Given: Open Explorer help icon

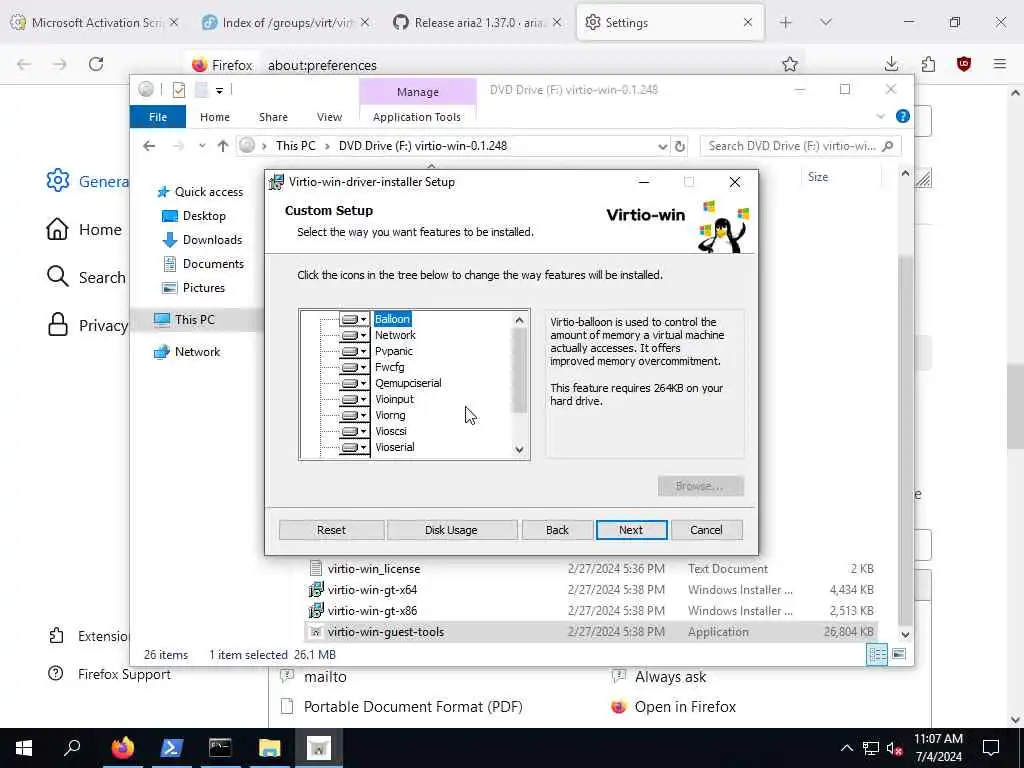Looking at the screenshot, I should (x=903, y=116).
